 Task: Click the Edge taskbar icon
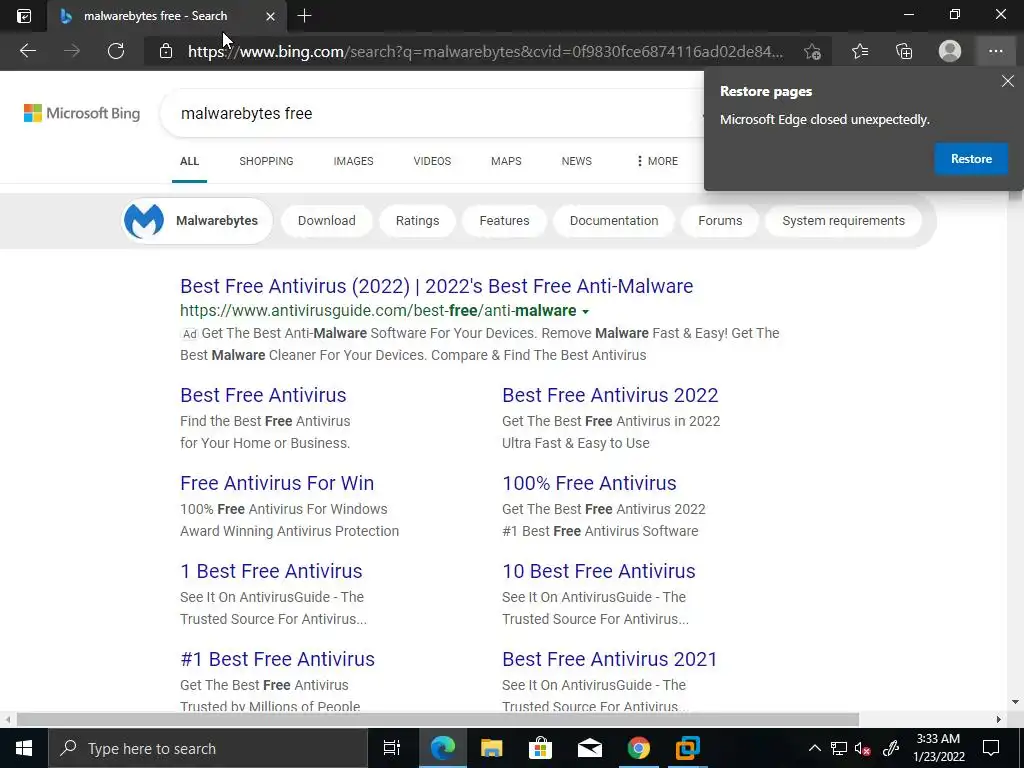point(442,748)
